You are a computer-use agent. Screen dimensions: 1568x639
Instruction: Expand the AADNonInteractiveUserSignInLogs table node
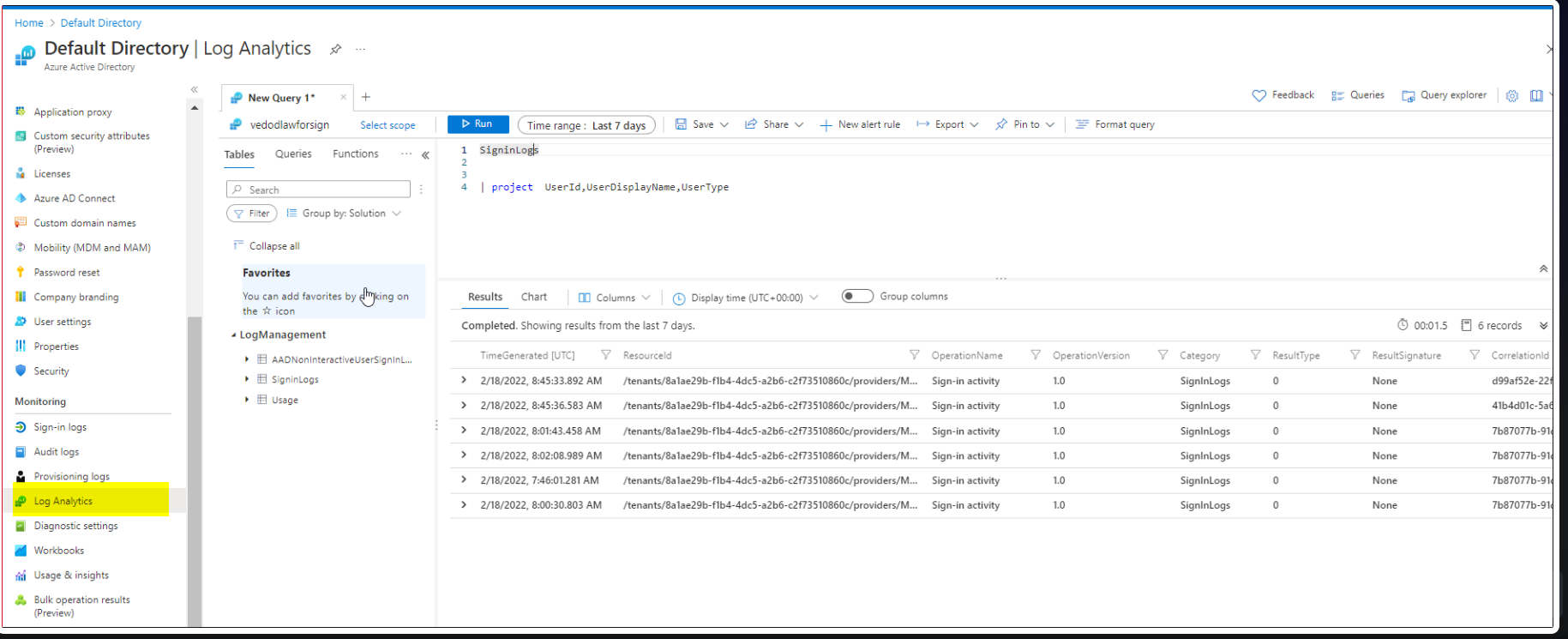[x=247, y=359]
